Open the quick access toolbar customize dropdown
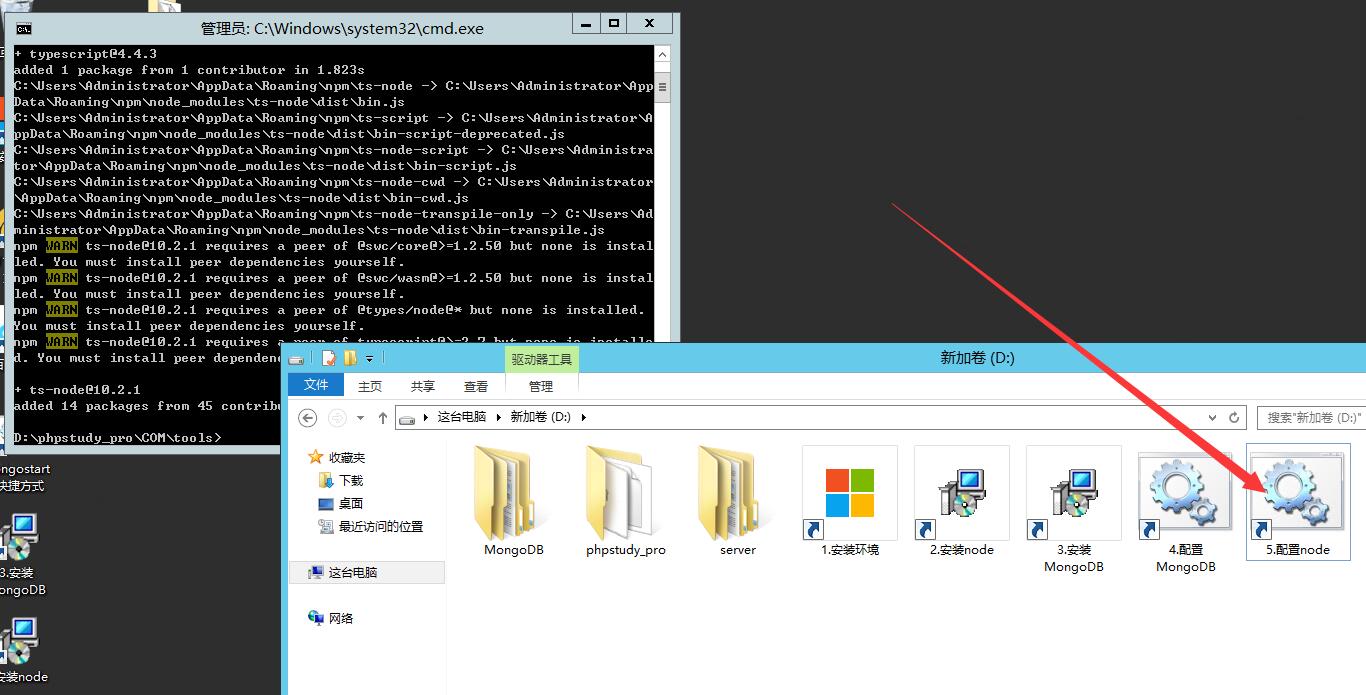The image size is (1366, 695). click(369, 358)
